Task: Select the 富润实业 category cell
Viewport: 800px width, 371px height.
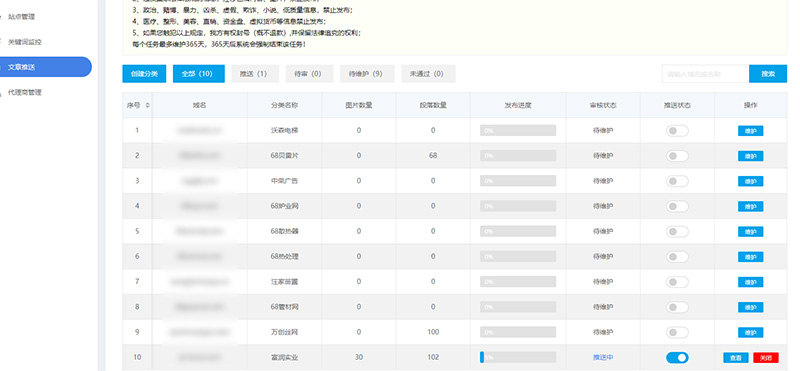Action: (x=284, y=358)
